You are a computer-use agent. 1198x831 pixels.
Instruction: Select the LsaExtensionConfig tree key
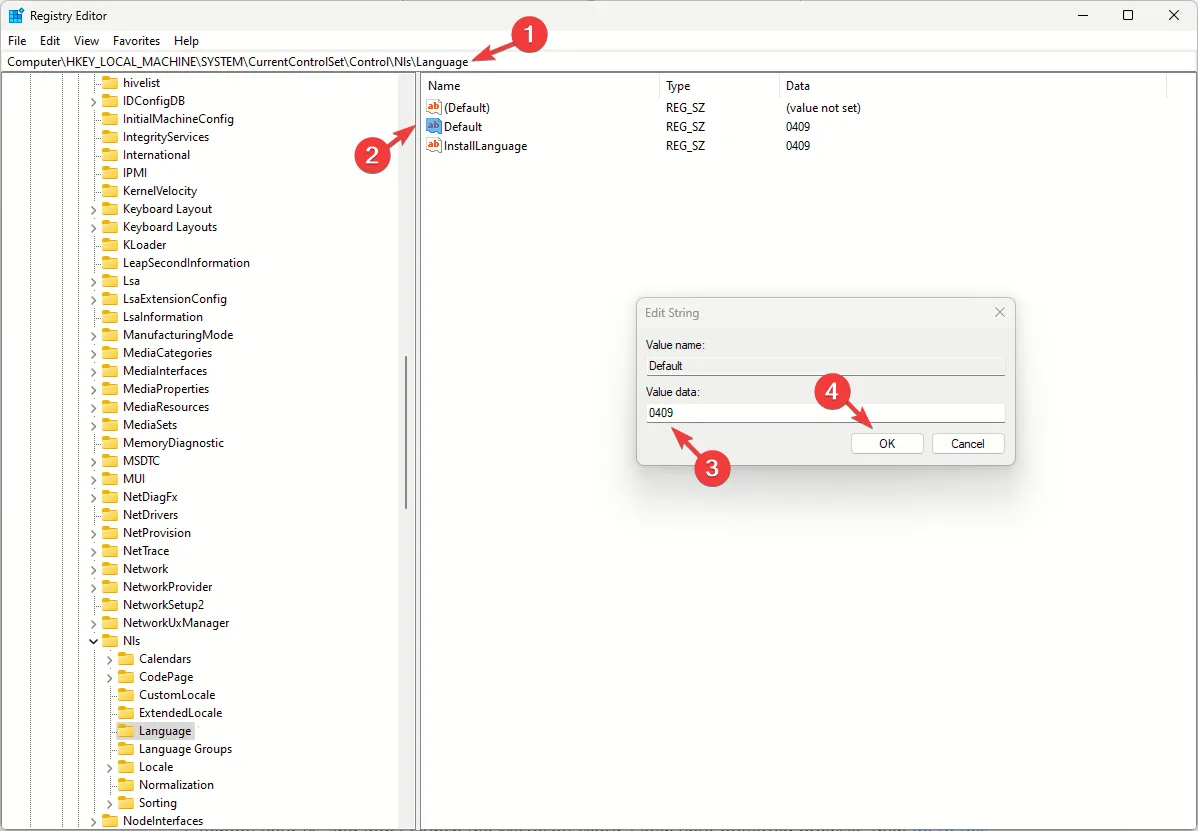174,299
